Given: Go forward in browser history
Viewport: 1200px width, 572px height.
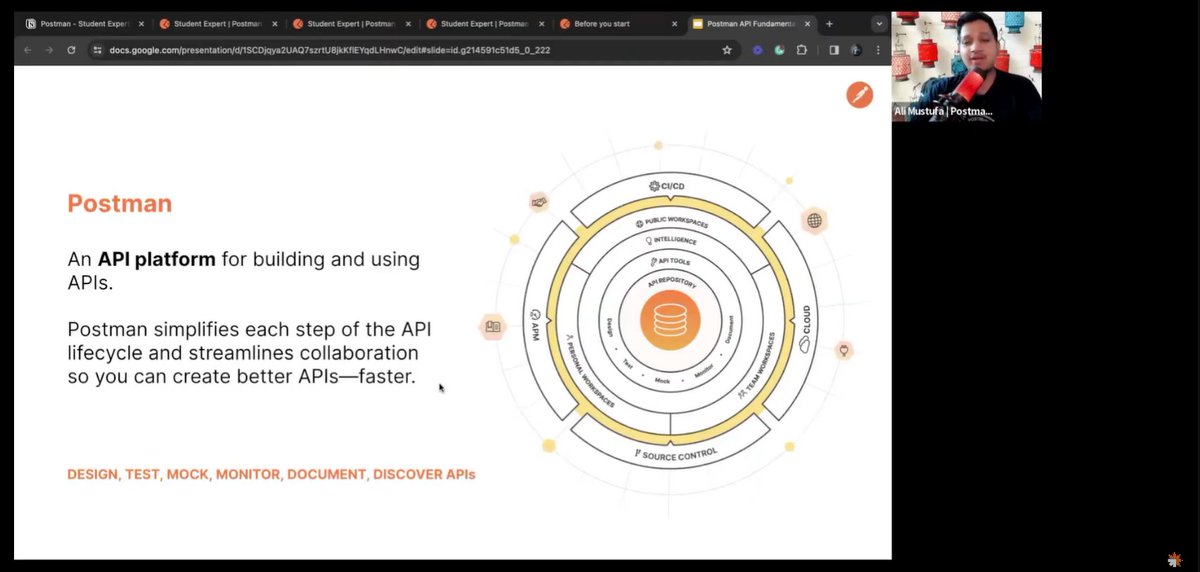Looking at the screenshot, I should pos(49,49).
